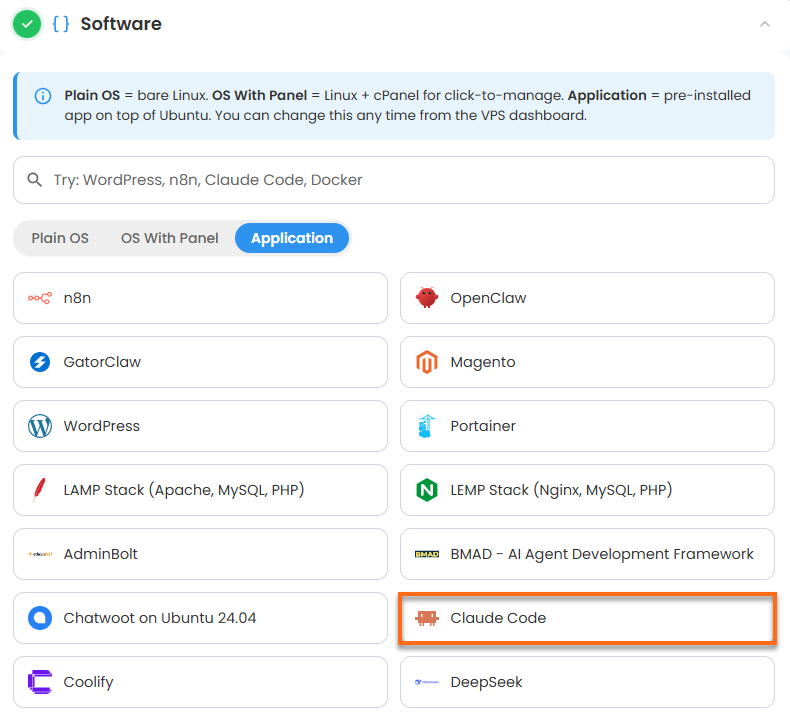Select the Claude Code application card

tap(587, 618)
